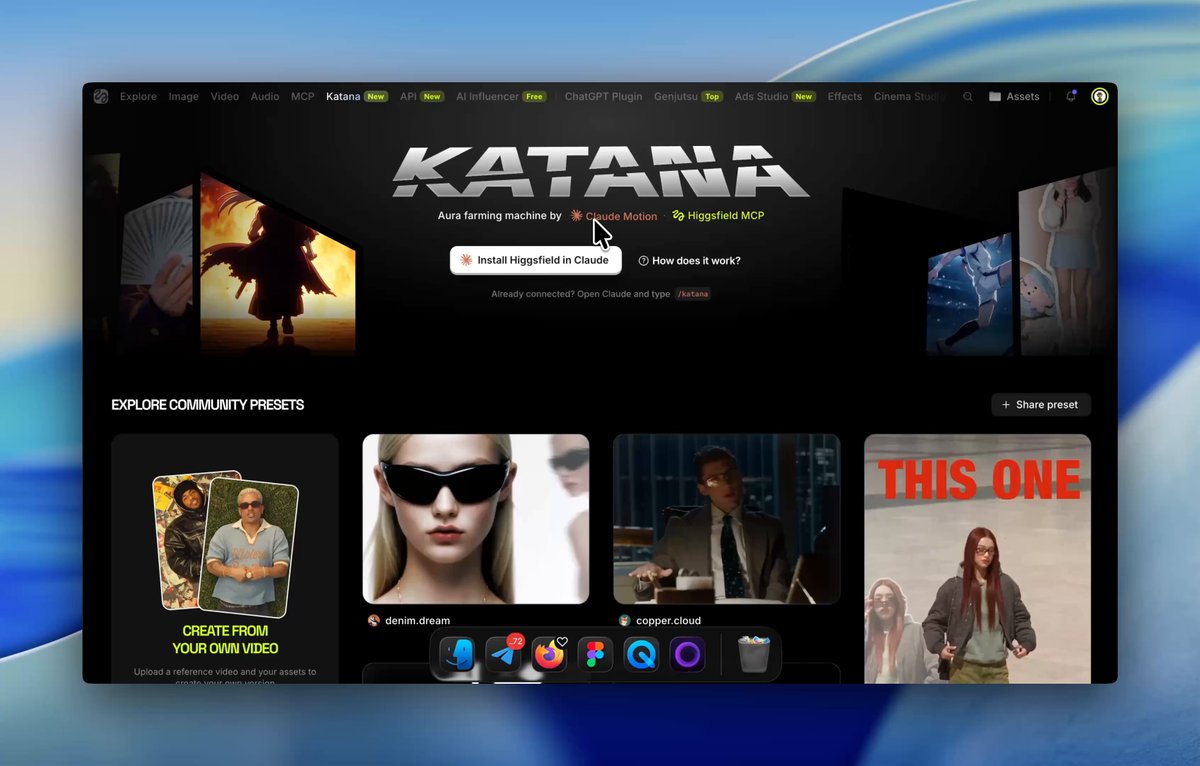Open the user profile avatar
This screenshot has height=766, width=1200.
click(1100, 97)
